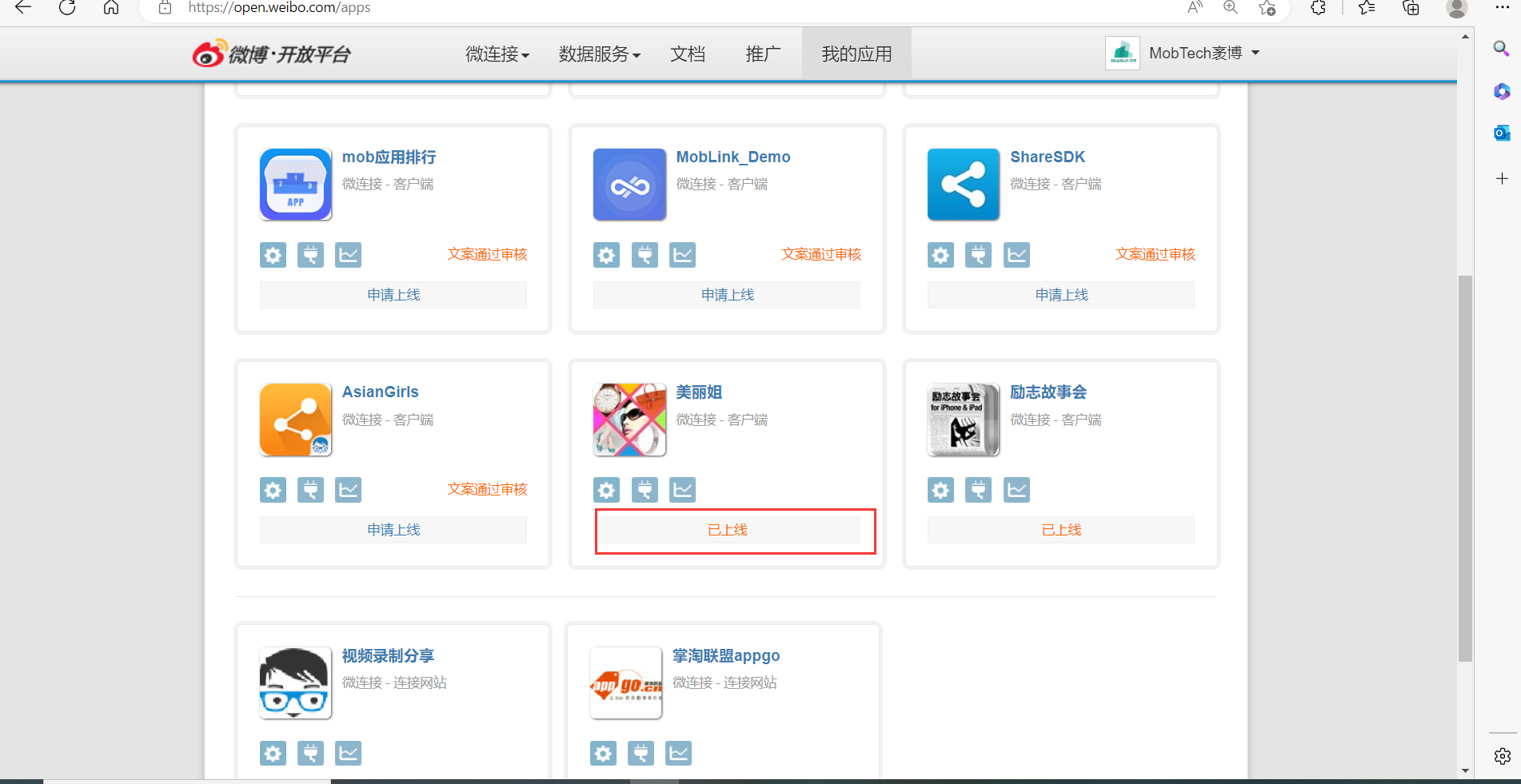Viewport: 1521px width, 784px height.
Task: Click 文案通过审核 status for mob应用排行
Action: (487, 254)
